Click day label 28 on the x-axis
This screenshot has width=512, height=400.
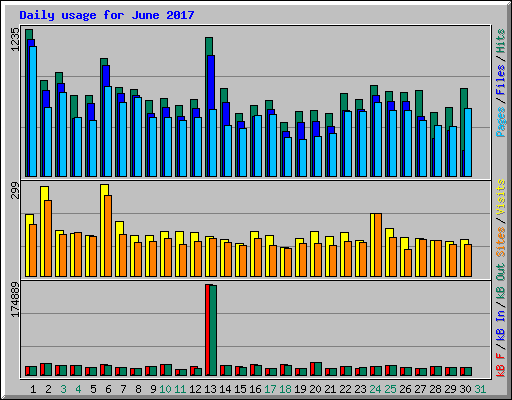click(435, 389)
